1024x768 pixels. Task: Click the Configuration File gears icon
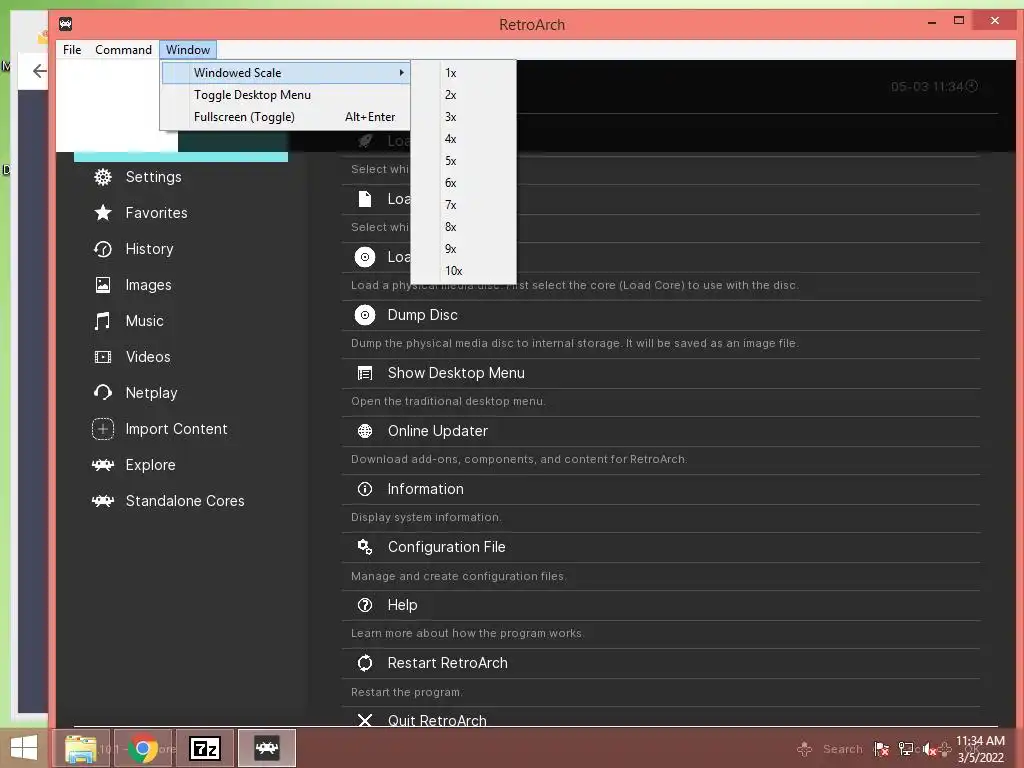coord(365,547)
